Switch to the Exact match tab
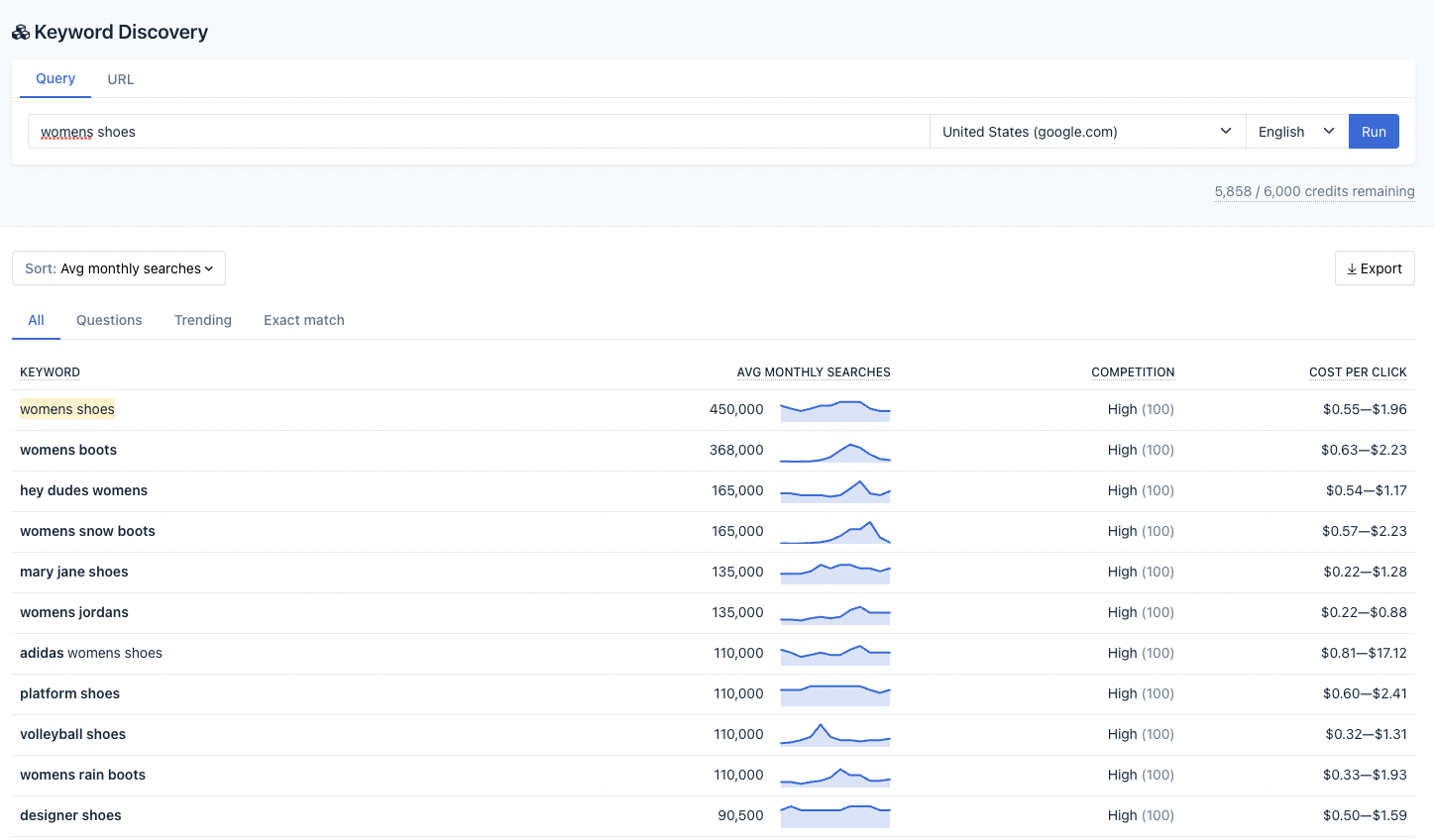The height and width of the screenshot is (840, 1434). point(304,320)
